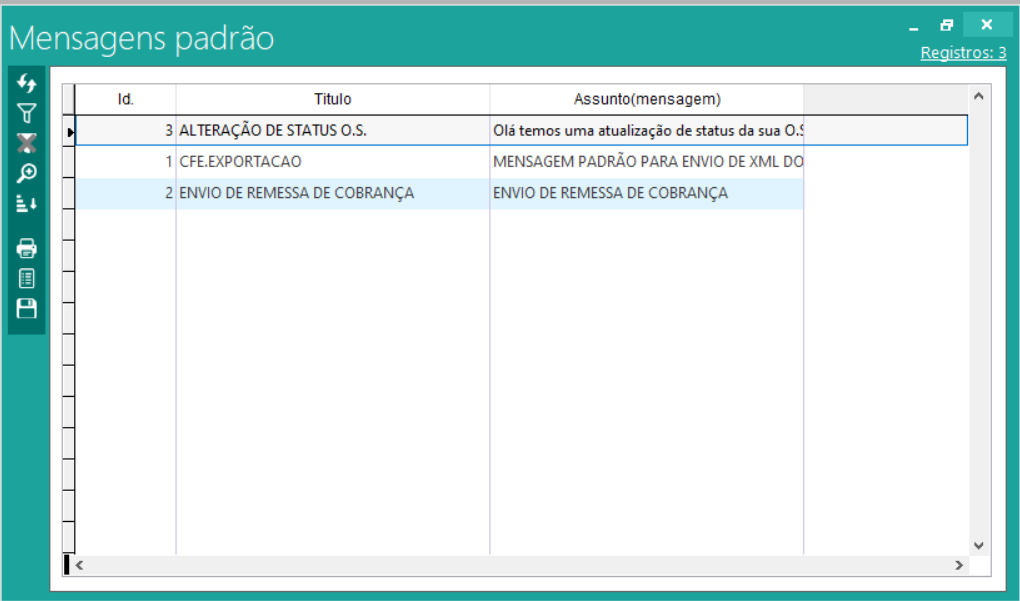Click the sort order icon
This screenshot has height=601, width=1020.
tap(27, 204)
